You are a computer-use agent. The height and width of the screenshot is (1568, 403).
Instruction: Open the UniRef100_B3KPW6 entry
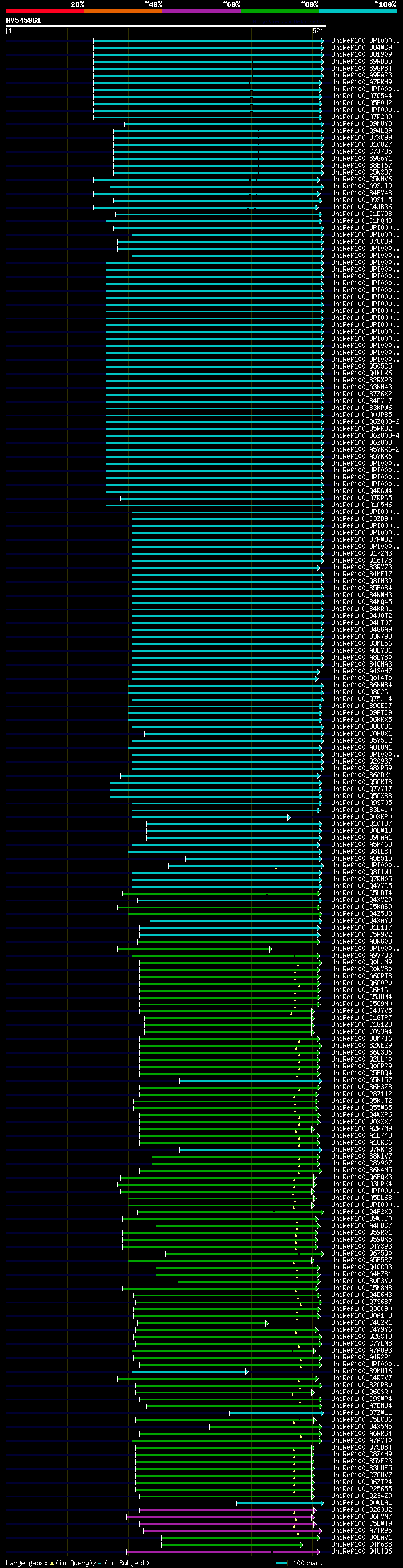pos(361,408)
